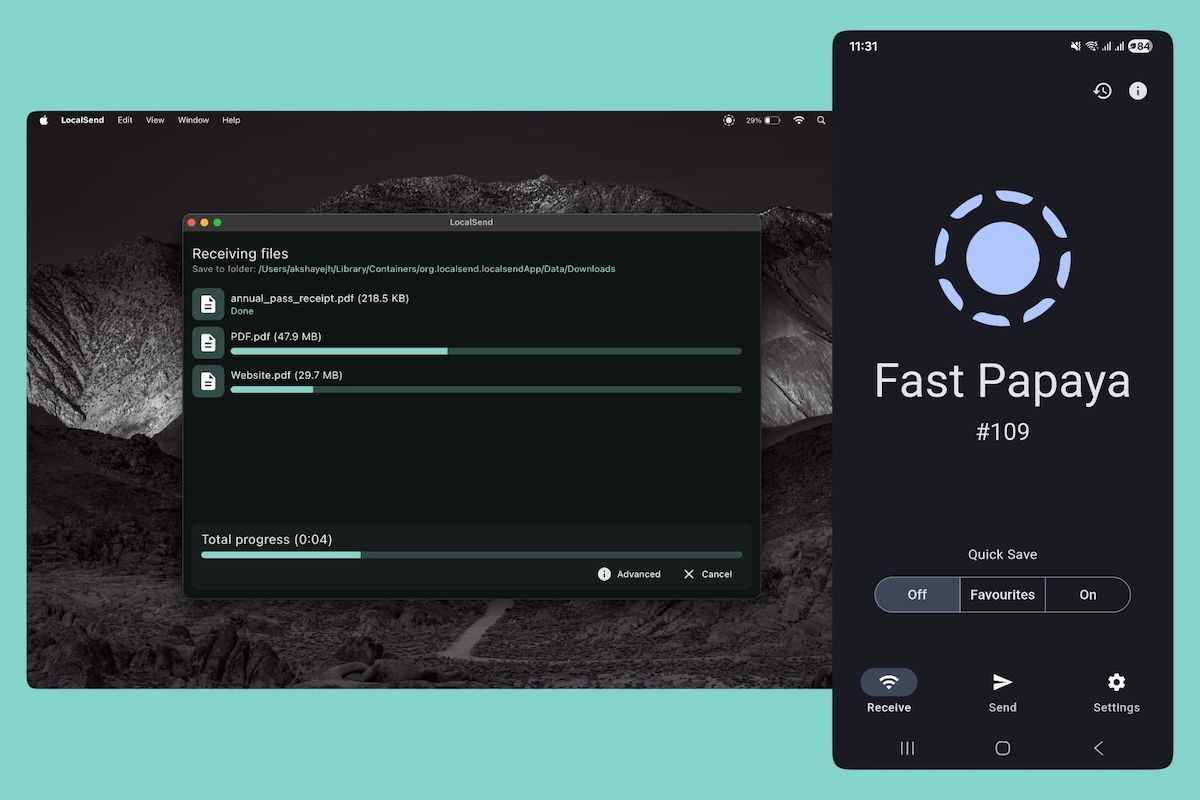Tap the 11:31 clock on phone
This screenshot has height=800, width=1200.
coord(863,46)
